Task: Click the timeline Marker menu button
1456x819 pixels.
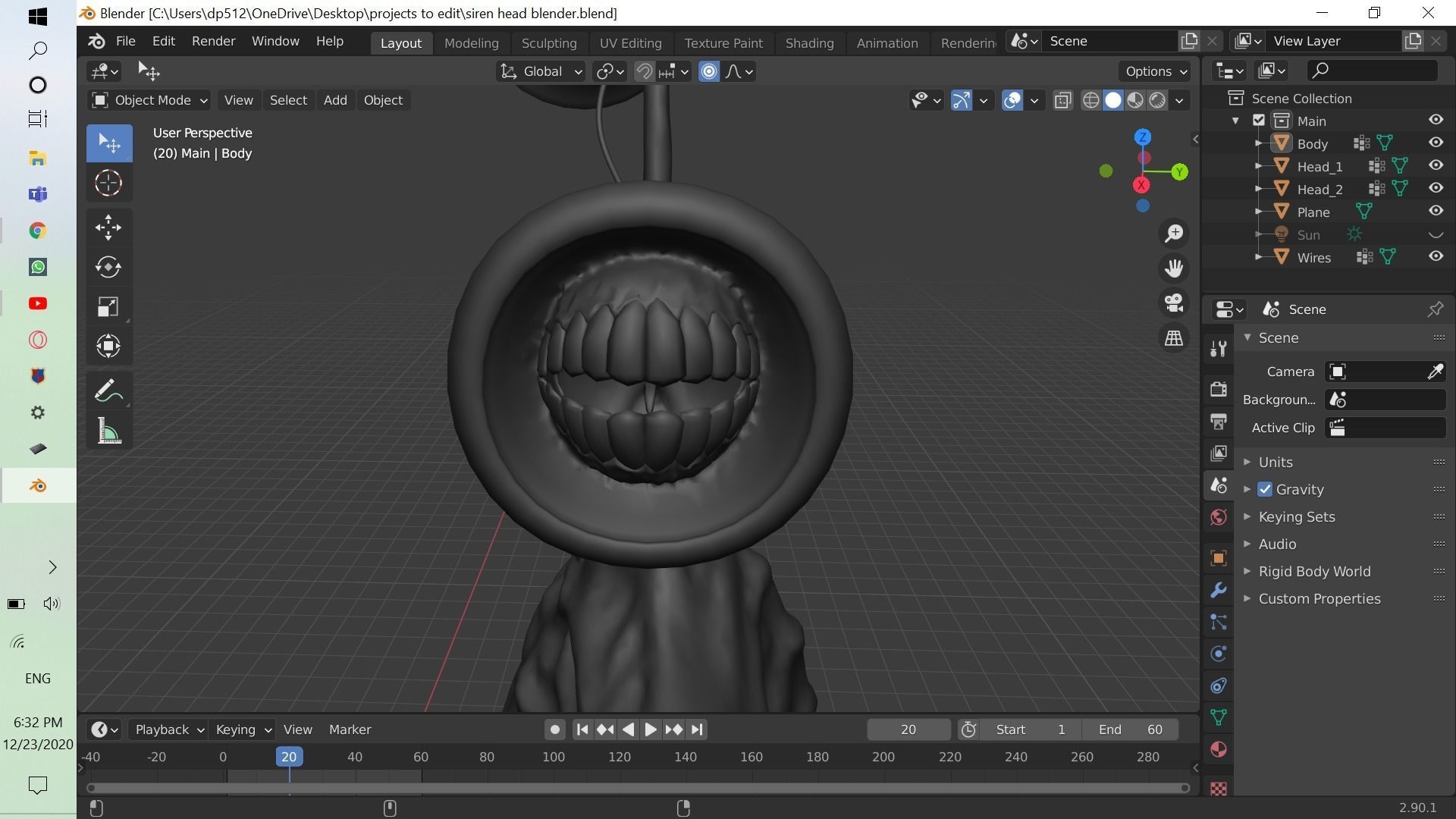Action: pyautogui.click(x=350, y=730)
